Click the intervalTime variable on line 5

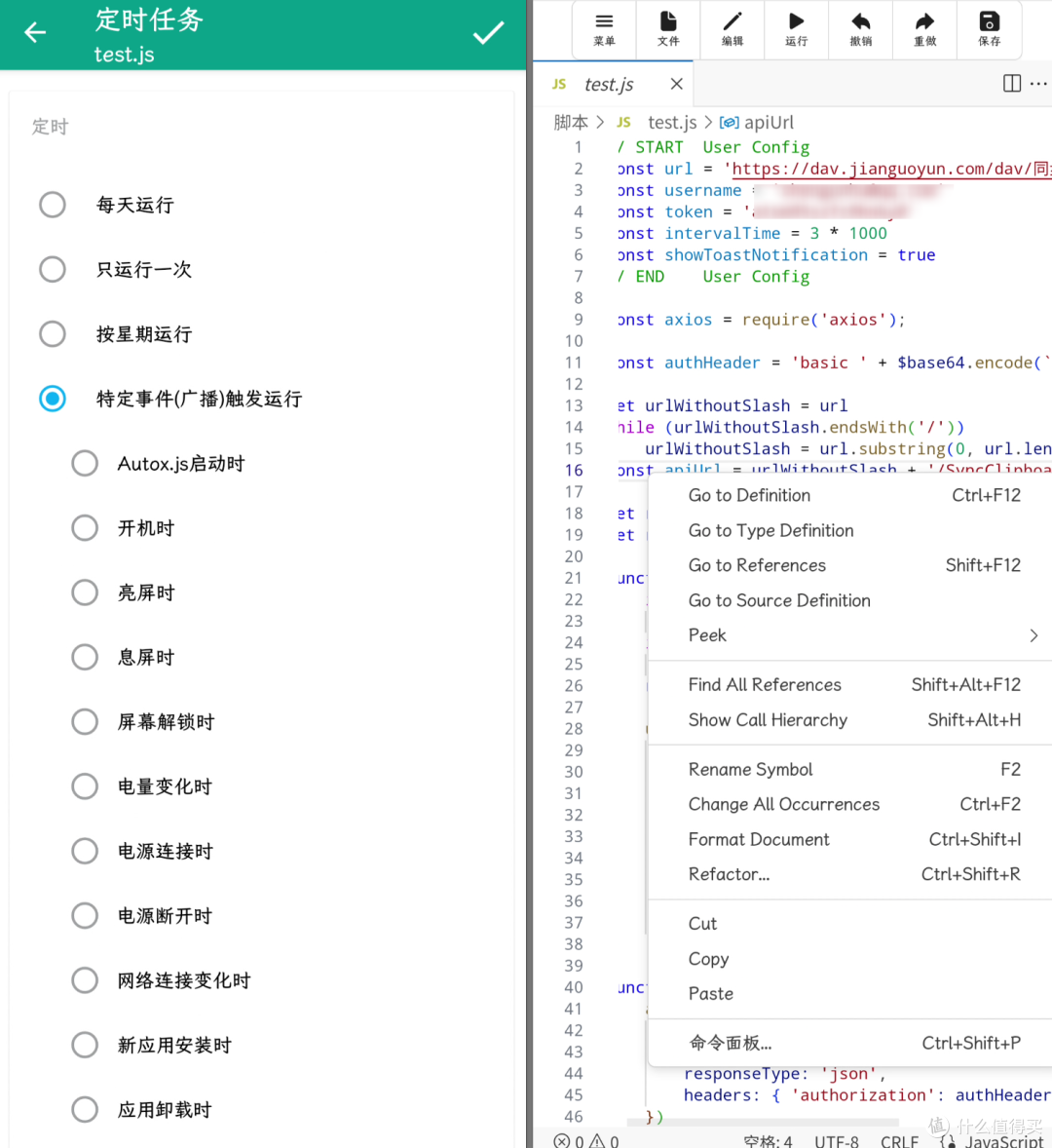pos(722,234)
